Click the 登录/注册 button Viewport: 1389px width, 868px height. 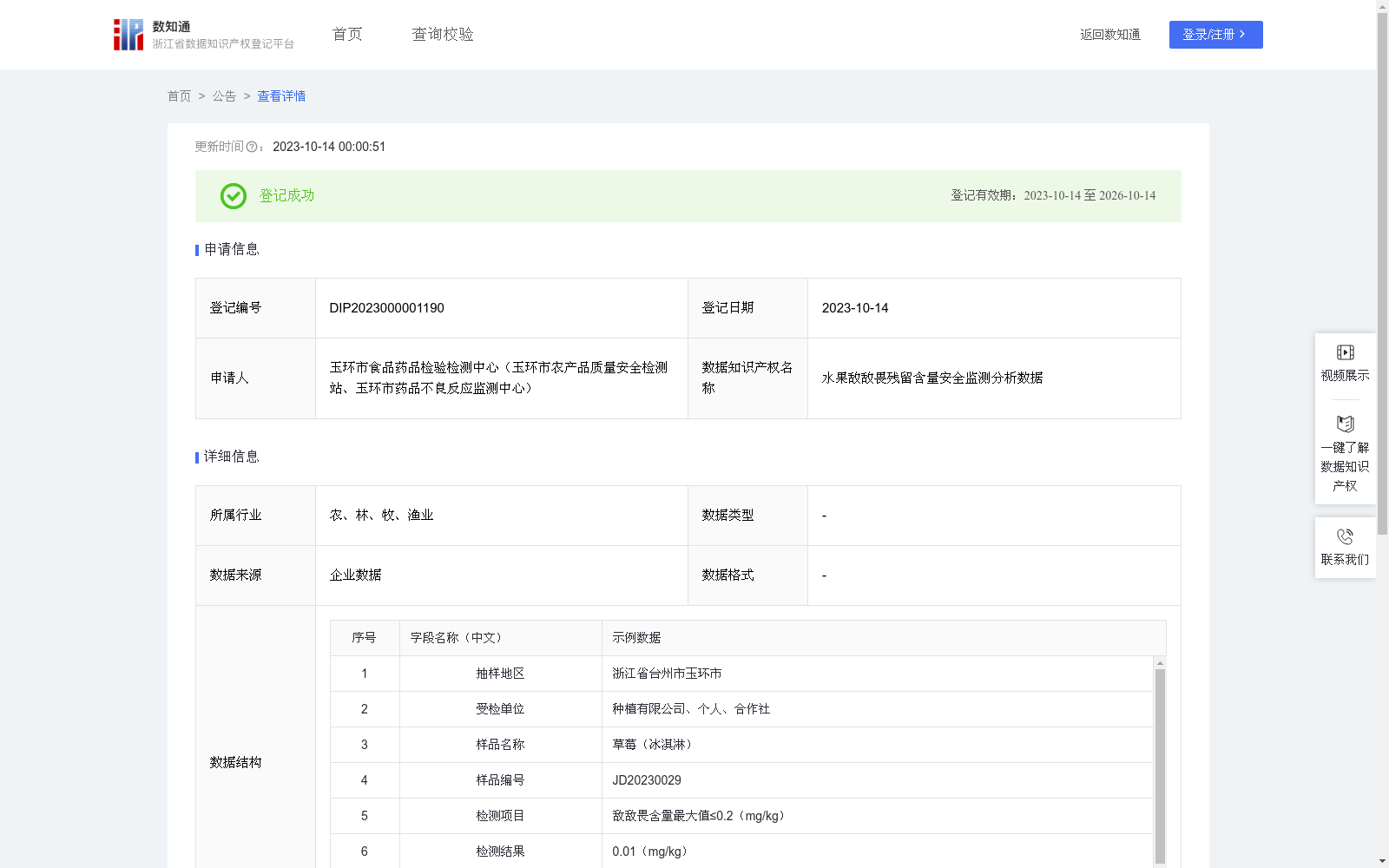point(1215,35)
